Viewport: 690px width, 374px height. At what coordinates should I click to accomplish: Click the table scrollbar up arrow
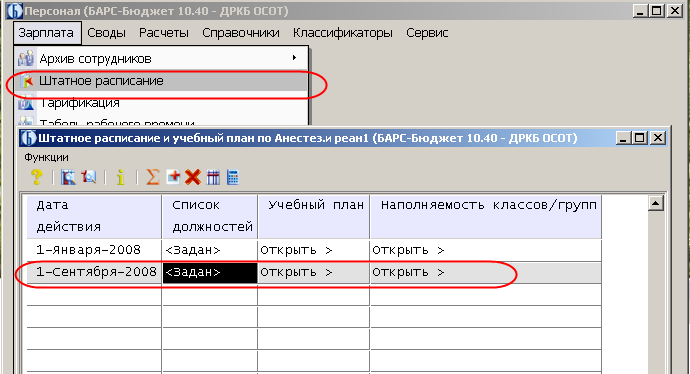click(656, 203)
